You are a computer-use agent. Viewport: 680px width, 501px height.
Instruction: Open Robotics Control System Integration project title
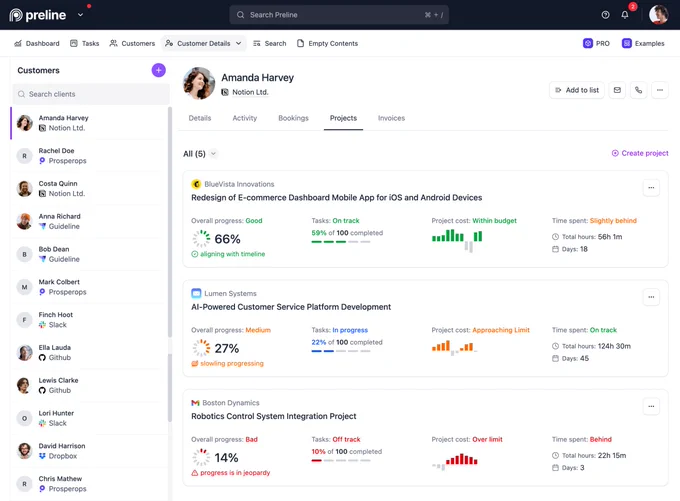tap(274, 416)
